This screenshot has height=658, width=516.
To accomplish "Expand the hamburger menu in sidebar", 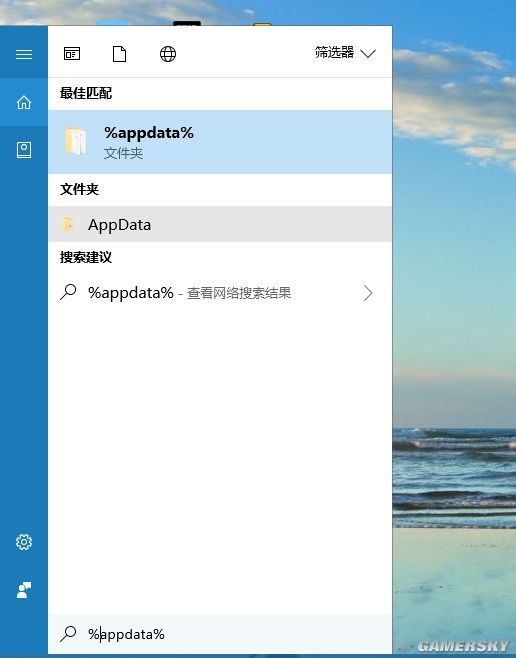I will point(24,54).
